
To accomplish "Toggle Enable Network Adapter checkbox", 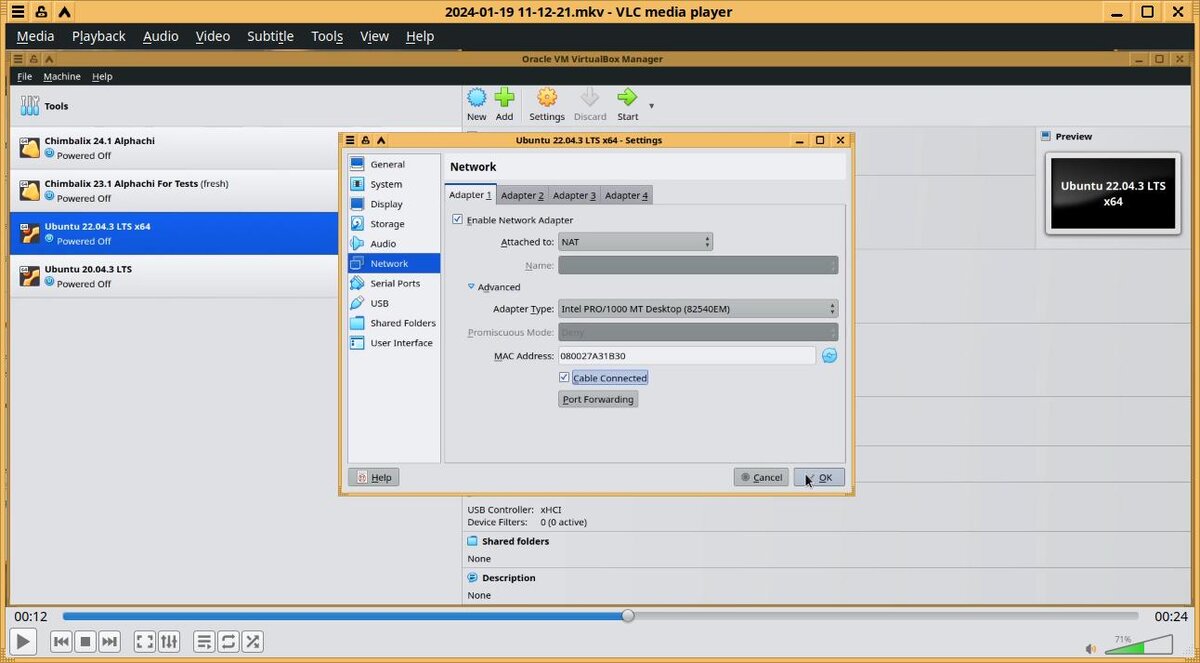I will [x=457, y=220].
